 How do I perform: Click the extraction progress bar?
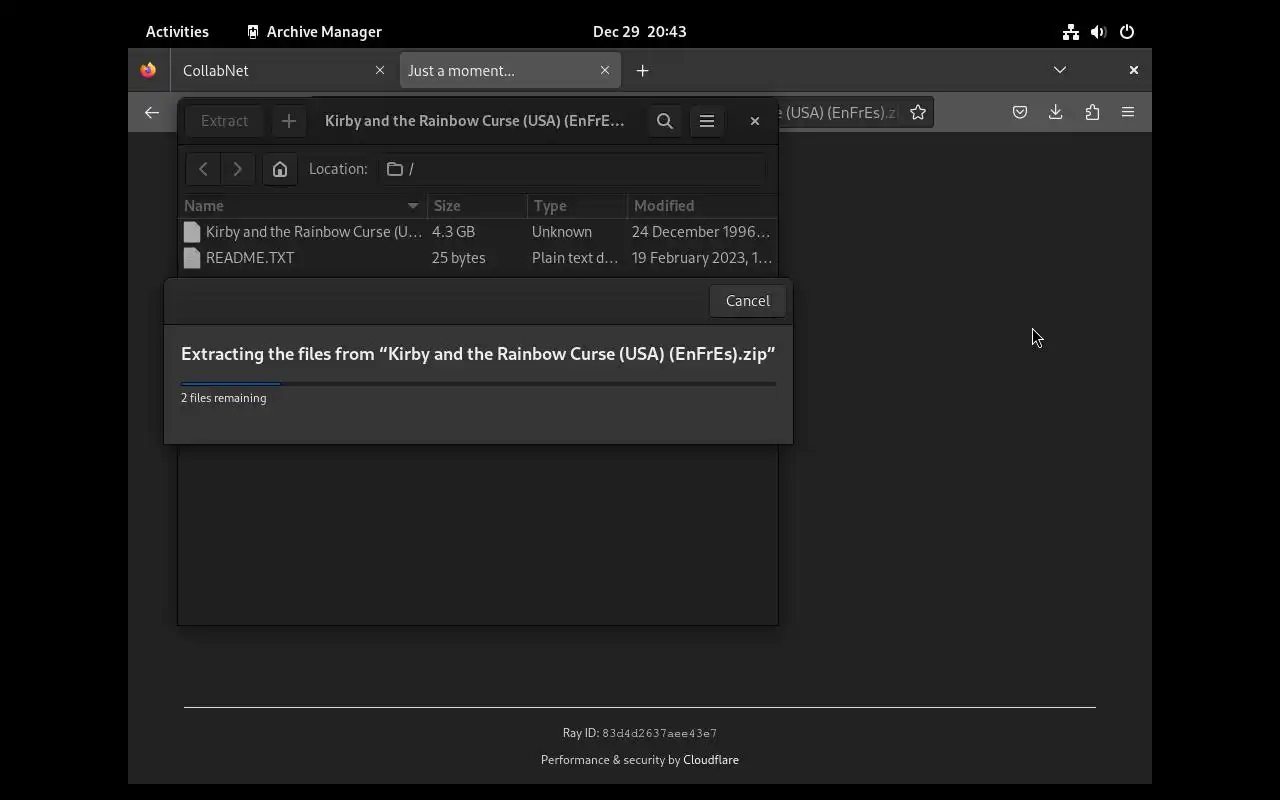[478, 383]
